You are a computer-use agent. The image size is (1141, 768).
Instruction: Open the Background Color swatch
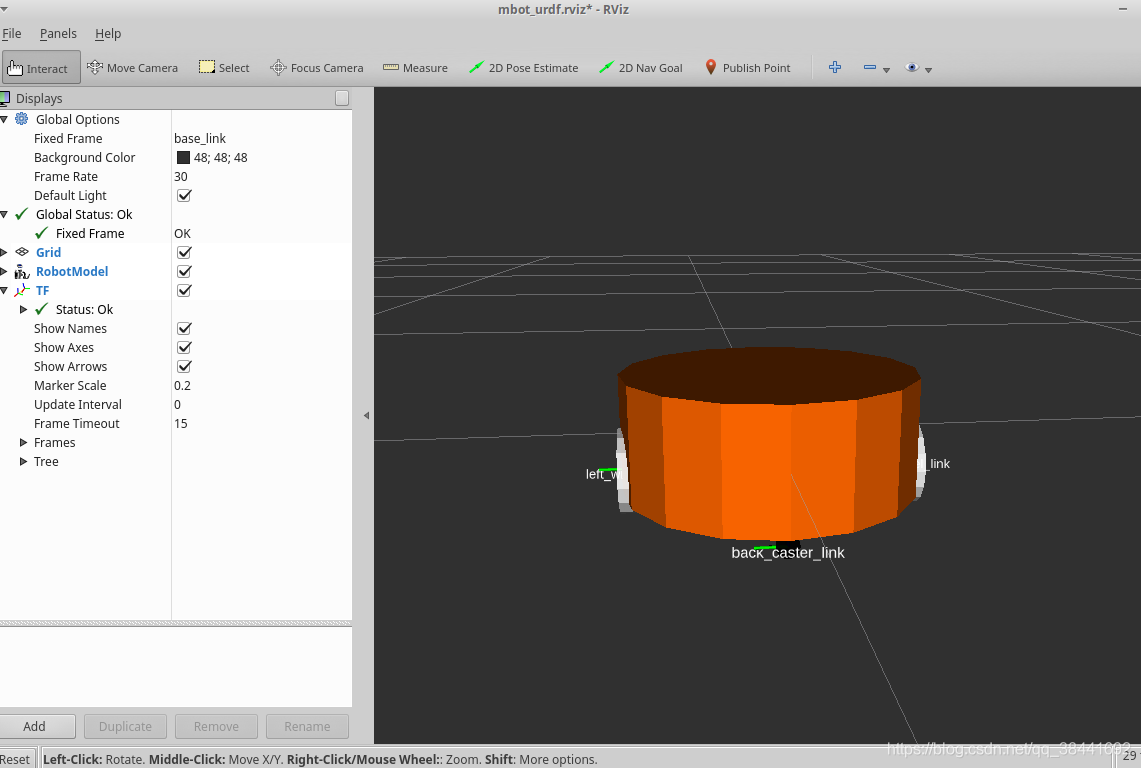[183, 157]
